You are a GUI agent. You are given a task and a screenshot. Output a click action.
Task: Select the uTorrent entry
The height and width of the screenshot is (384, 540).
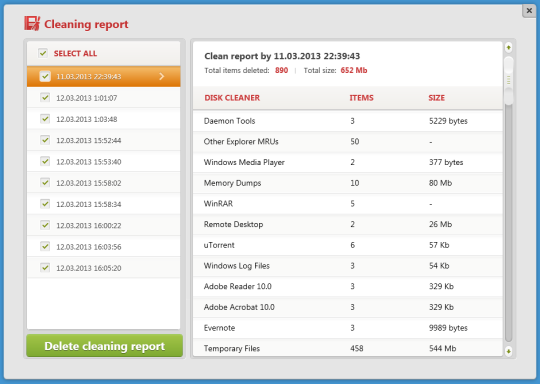click(348, 245)
